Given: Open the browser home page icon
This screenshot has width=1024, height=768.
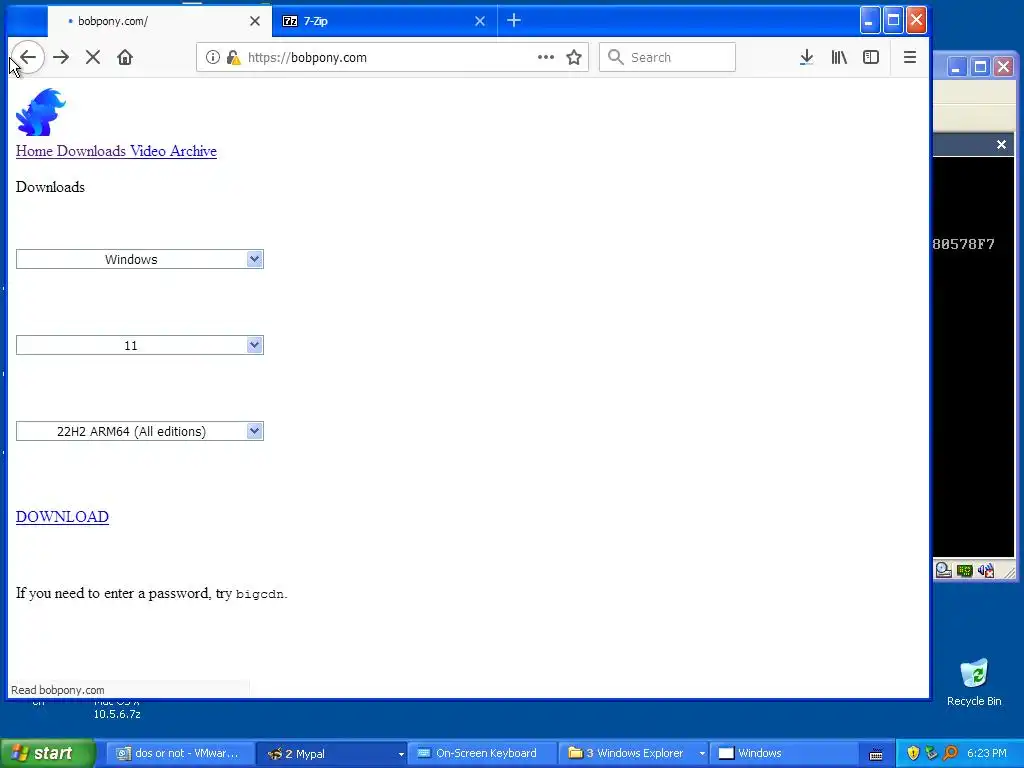Looking at the screenshot, I should click(125, 57).
